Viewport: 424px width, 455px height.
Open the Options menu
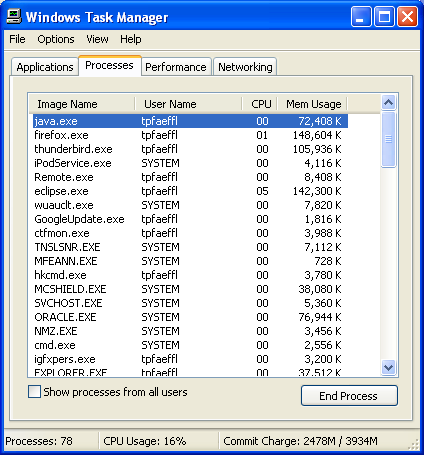(56, 39)
